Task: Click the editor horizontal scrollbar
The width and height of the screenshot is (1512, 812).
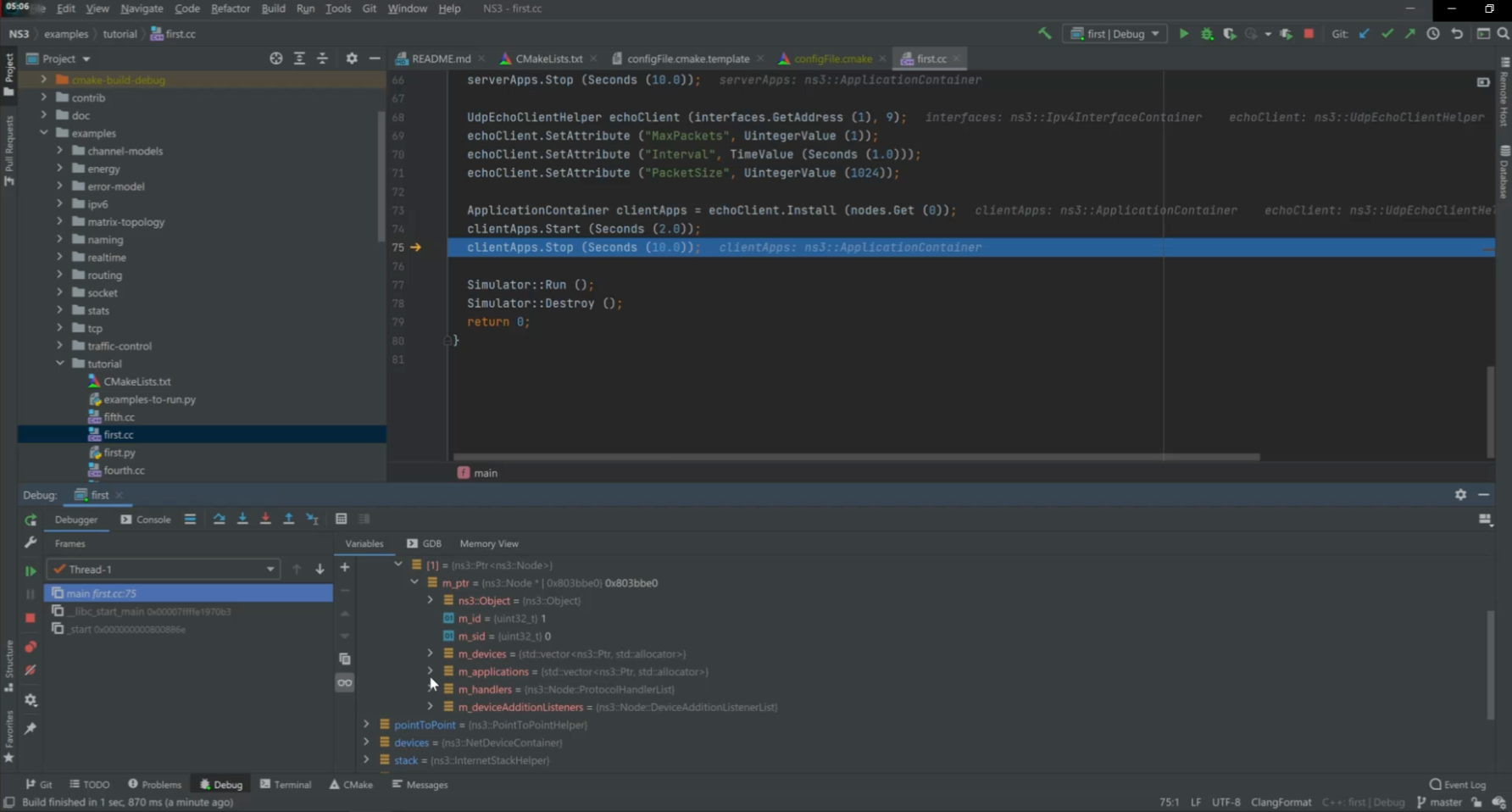Action: (x=857, y=457)
